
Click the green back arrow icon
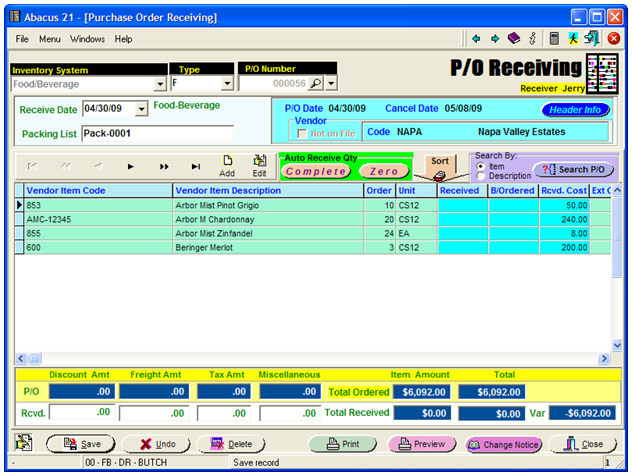click(477, 39)
